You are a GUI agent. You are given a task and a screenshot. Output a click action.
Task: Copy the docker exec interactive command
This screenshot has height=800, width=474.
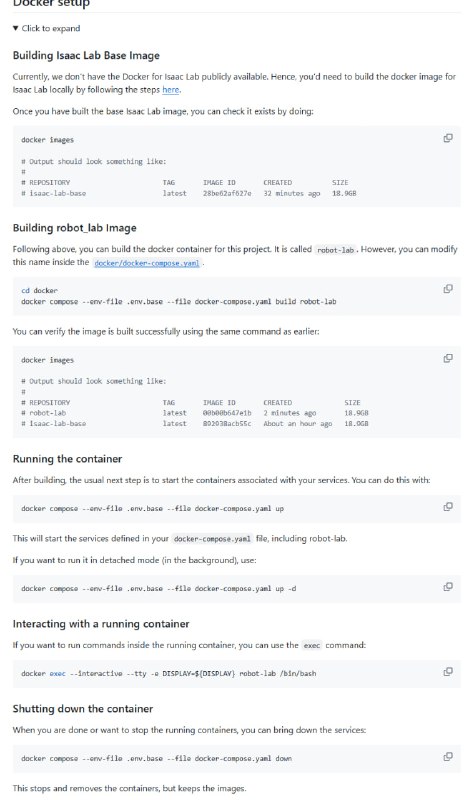click(447, 671)
